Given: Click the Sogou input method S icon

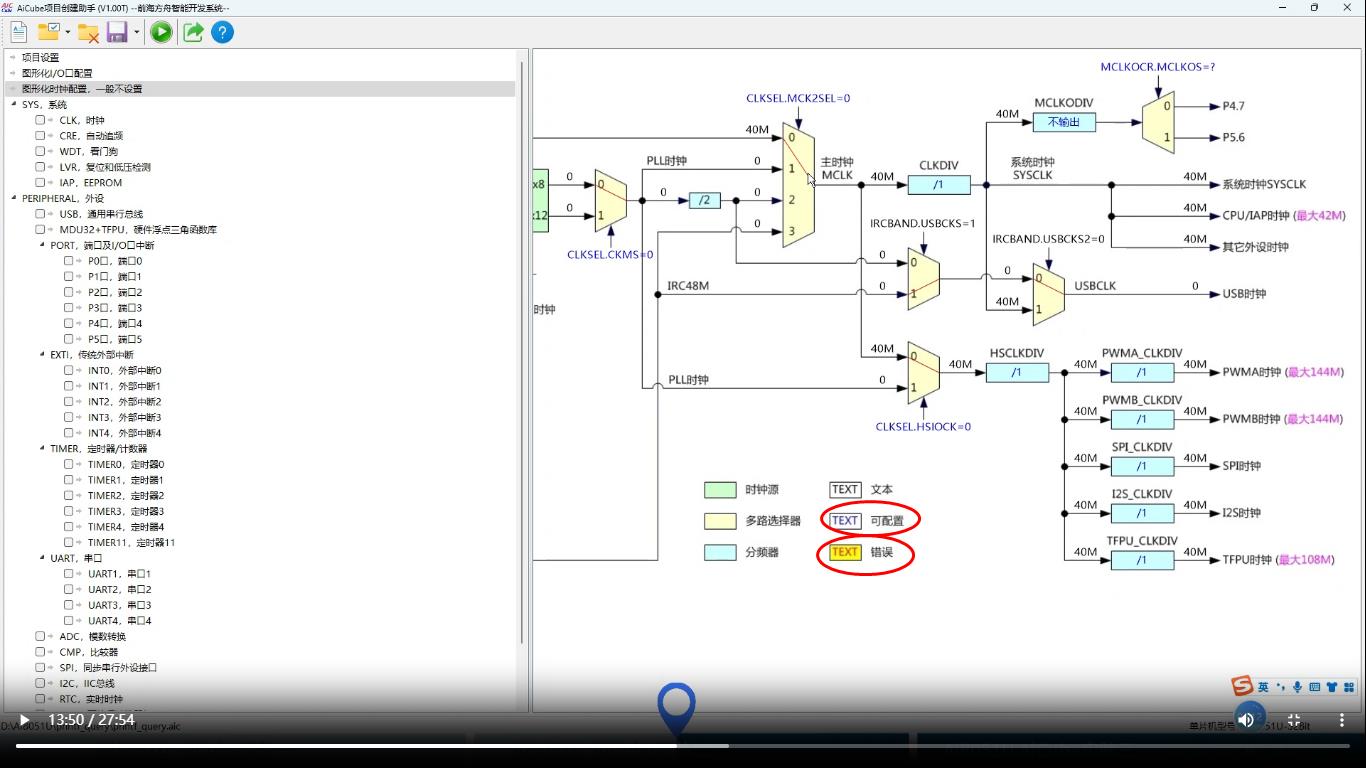Looking at the screenshot, I should (x=1242, y=686).
